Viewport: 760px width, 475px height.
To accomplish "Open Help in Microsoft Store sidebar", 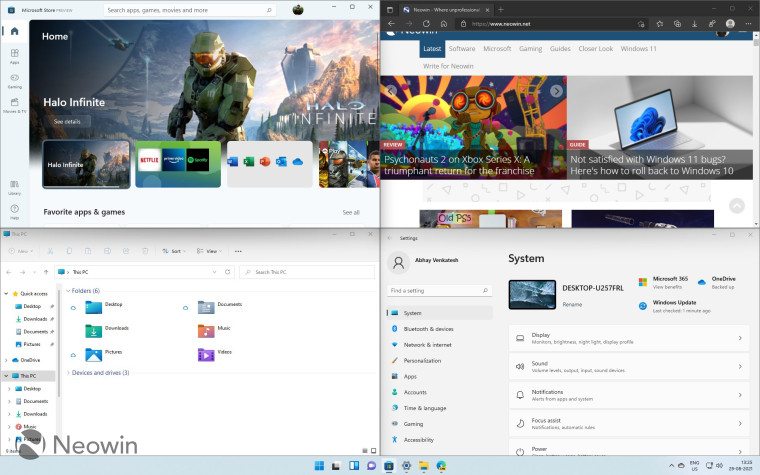I will click(15, 211).
